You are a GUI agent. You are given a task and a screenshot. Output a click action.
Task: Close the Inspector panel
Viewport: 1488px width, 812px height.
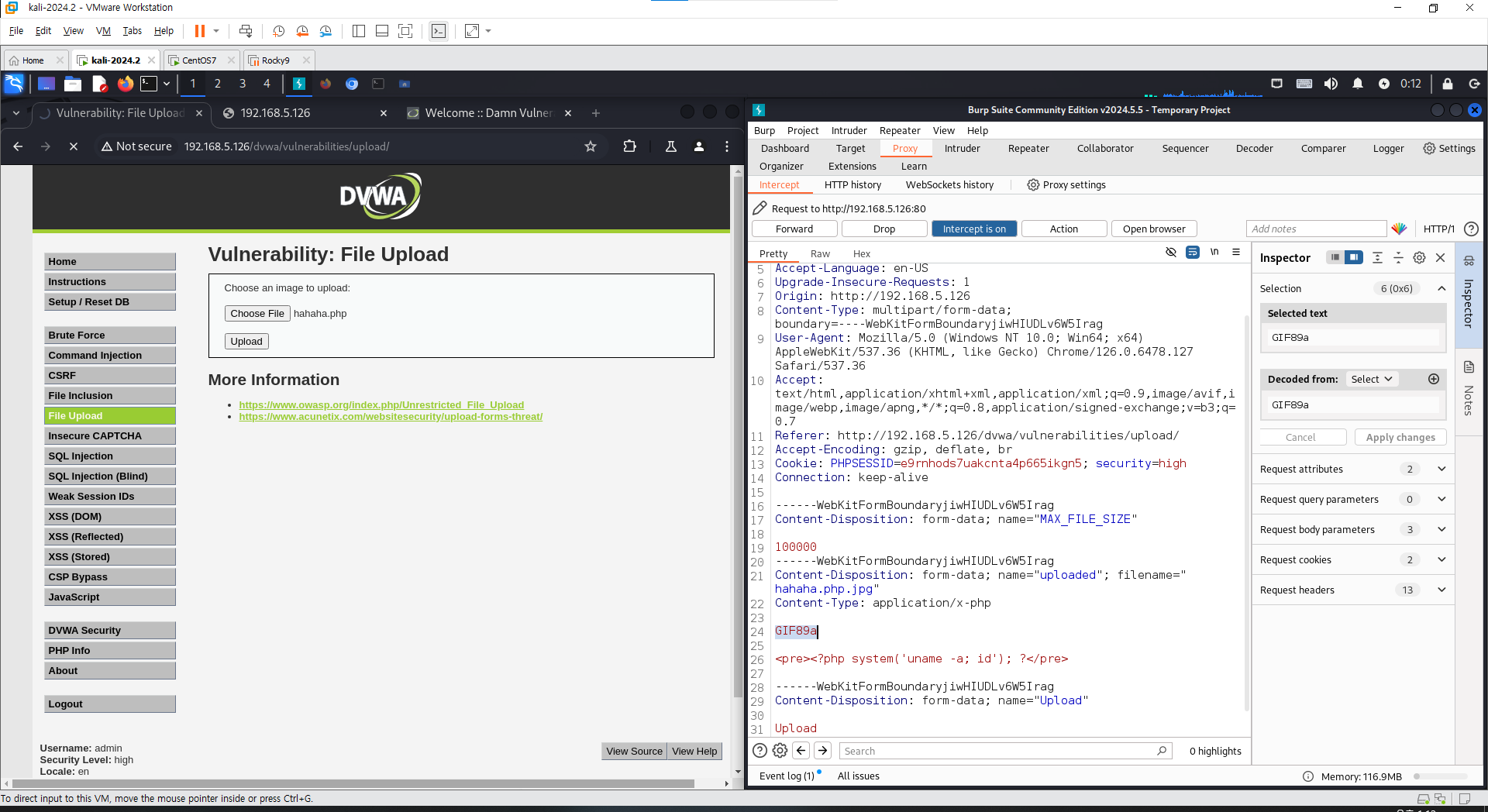tap(1441, 258)
